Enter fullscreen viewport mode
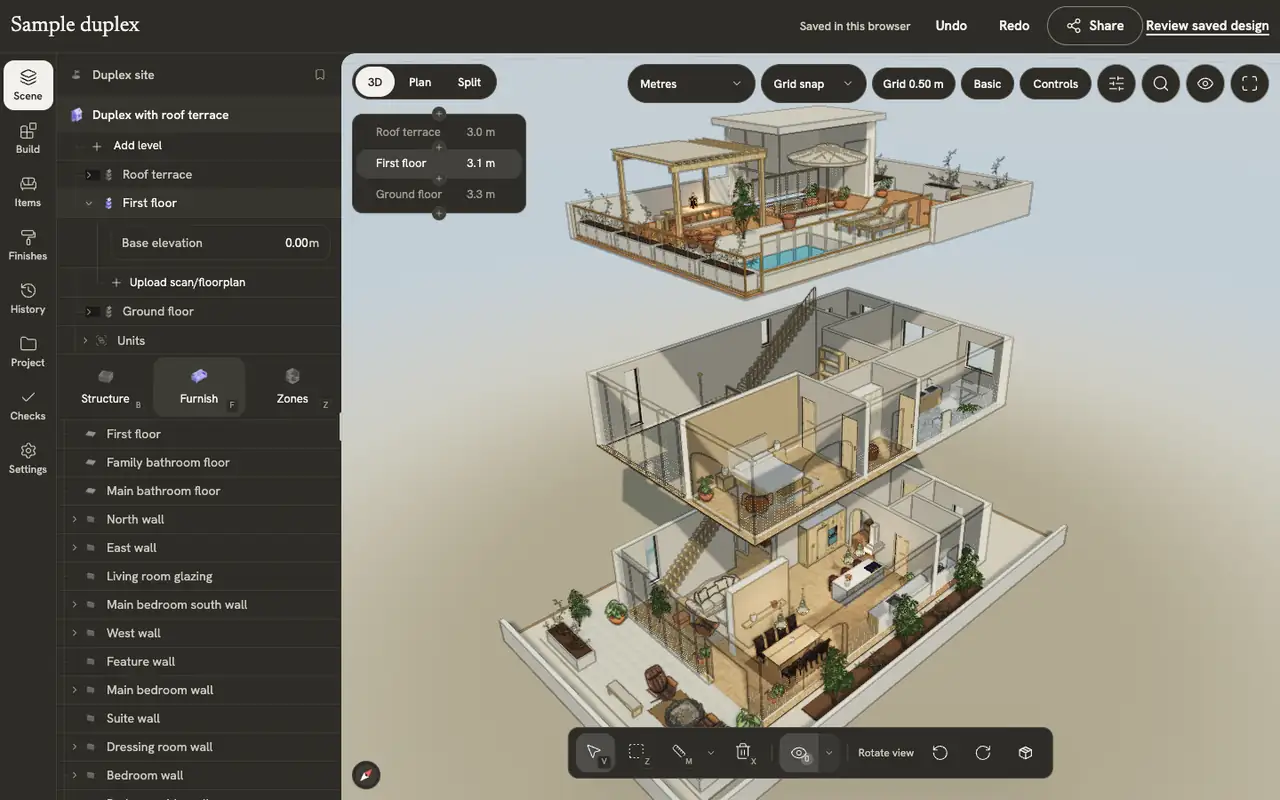1280x800 pixels. pyautogui.click(x=1249, y=84)
